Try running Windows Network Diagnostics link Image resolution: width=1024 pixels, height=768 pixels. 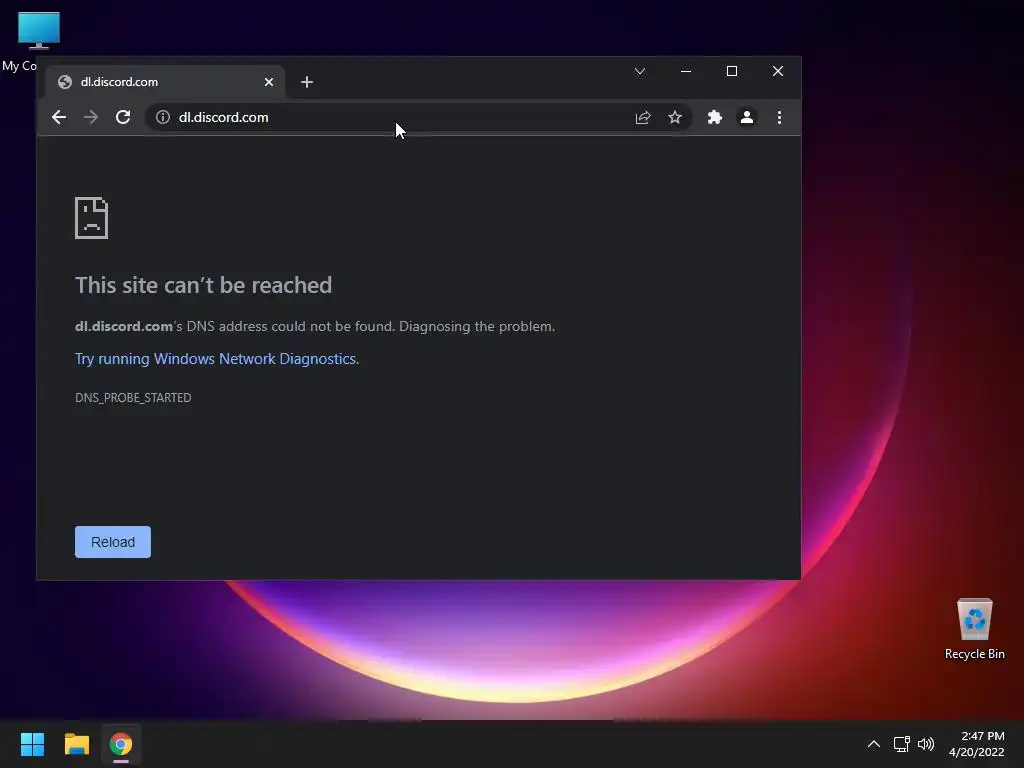pyautogui.click(x=216, y=359)
